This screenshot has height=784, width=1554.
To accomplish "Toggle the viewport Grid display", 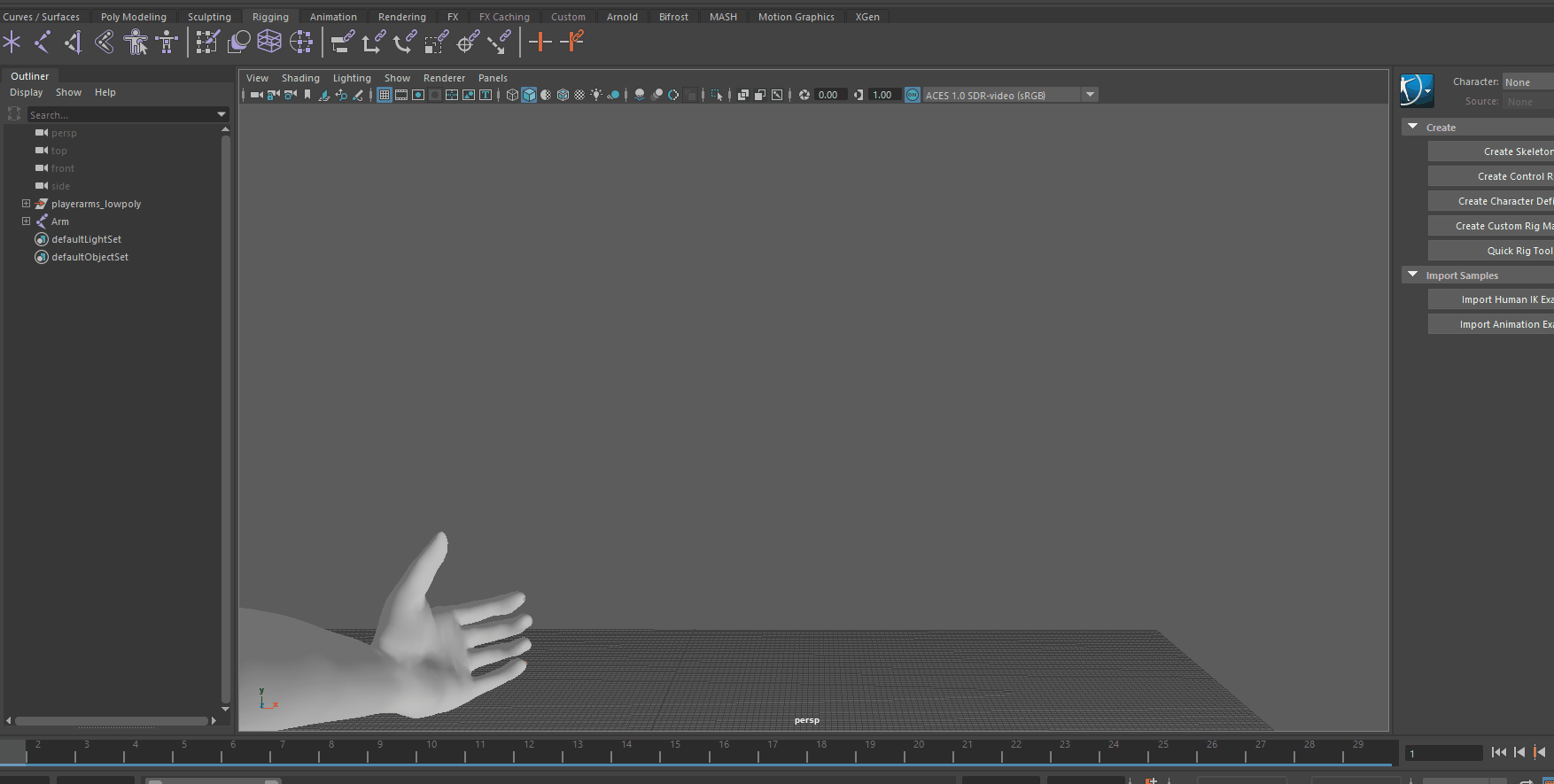I will pyautogui.click(x=385, y=95).
